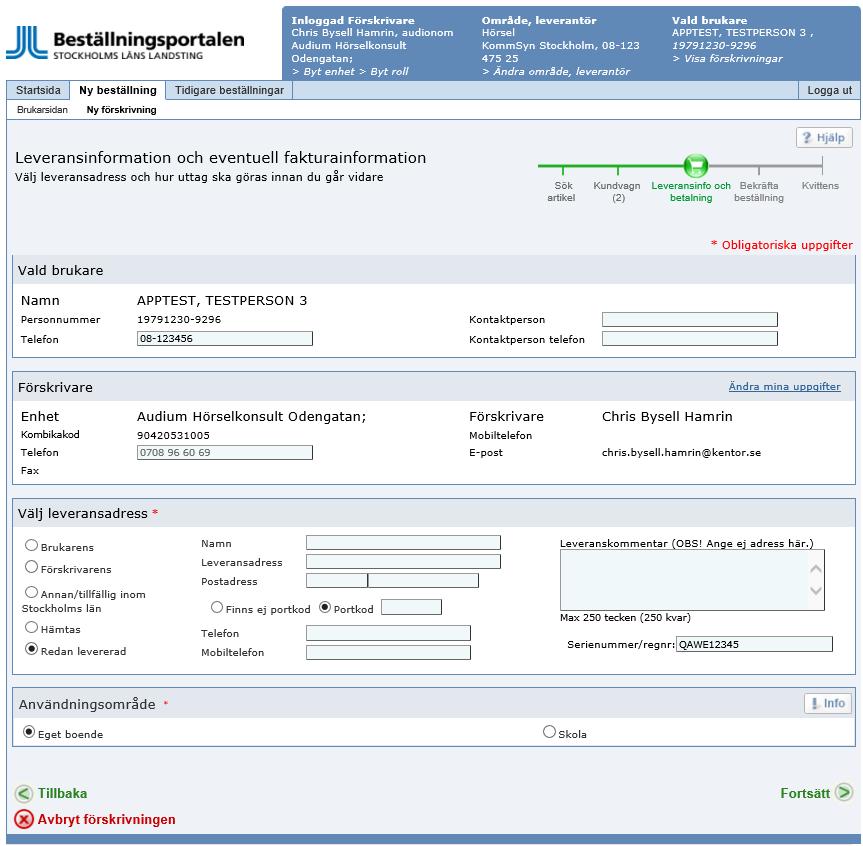Click Leveranskommentar scrollbar up arrow
This screenshot has height=846, width=863.
point(816,569)
